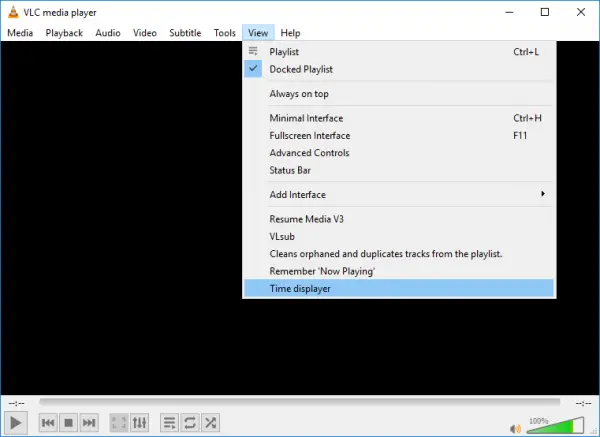Open the Playback menu
This screenshot has height=437, width=600.
click(64, 33)
